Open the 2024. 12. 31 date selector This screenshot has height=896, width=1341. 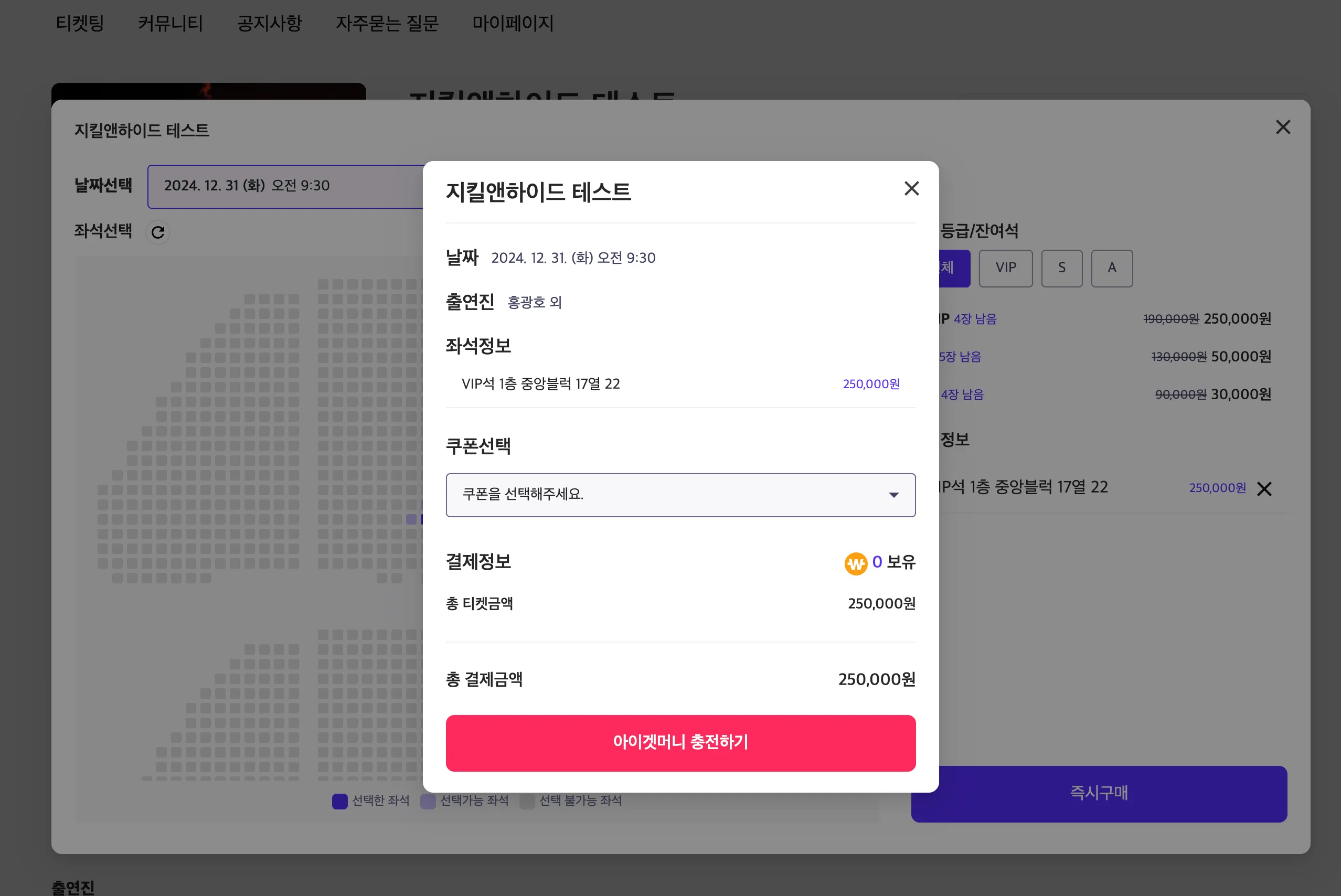pyautogui.click(x=246, y=186)
